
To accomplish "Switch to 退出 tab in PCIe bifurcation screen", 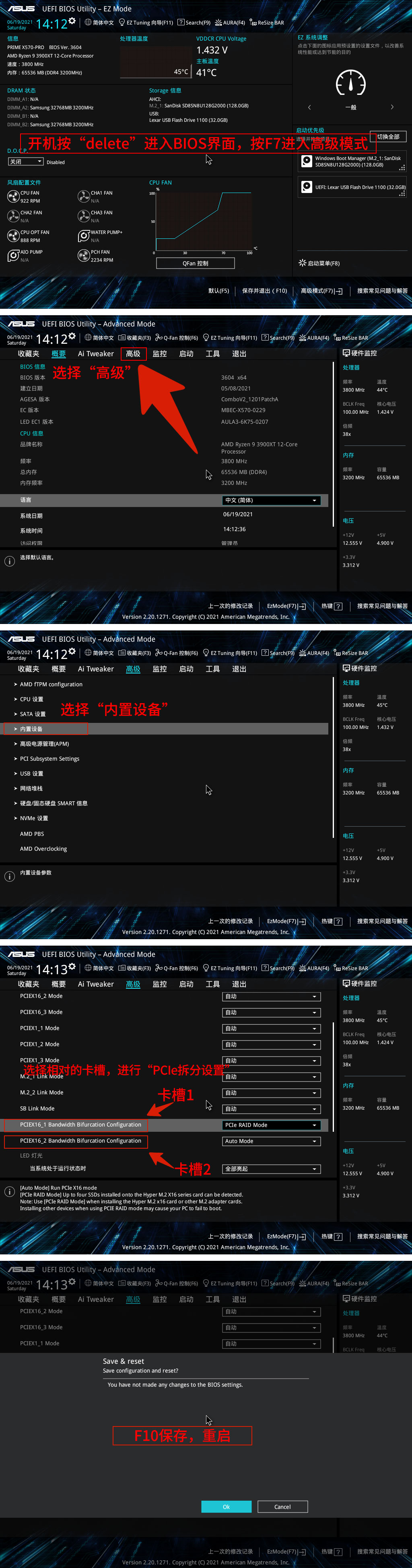I will coord(239,984).
